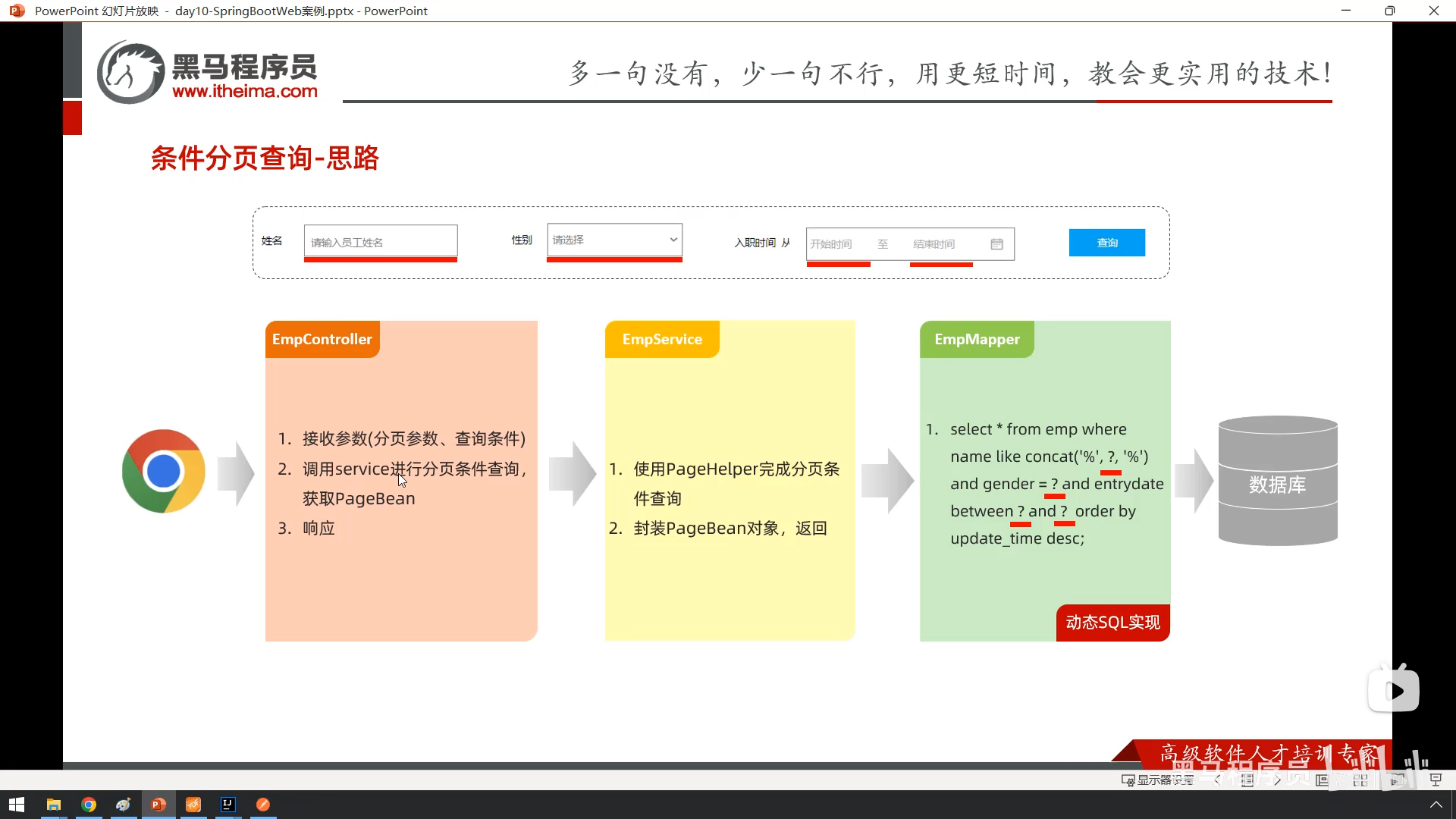Click the Chrome browser logo on slide

164,471
